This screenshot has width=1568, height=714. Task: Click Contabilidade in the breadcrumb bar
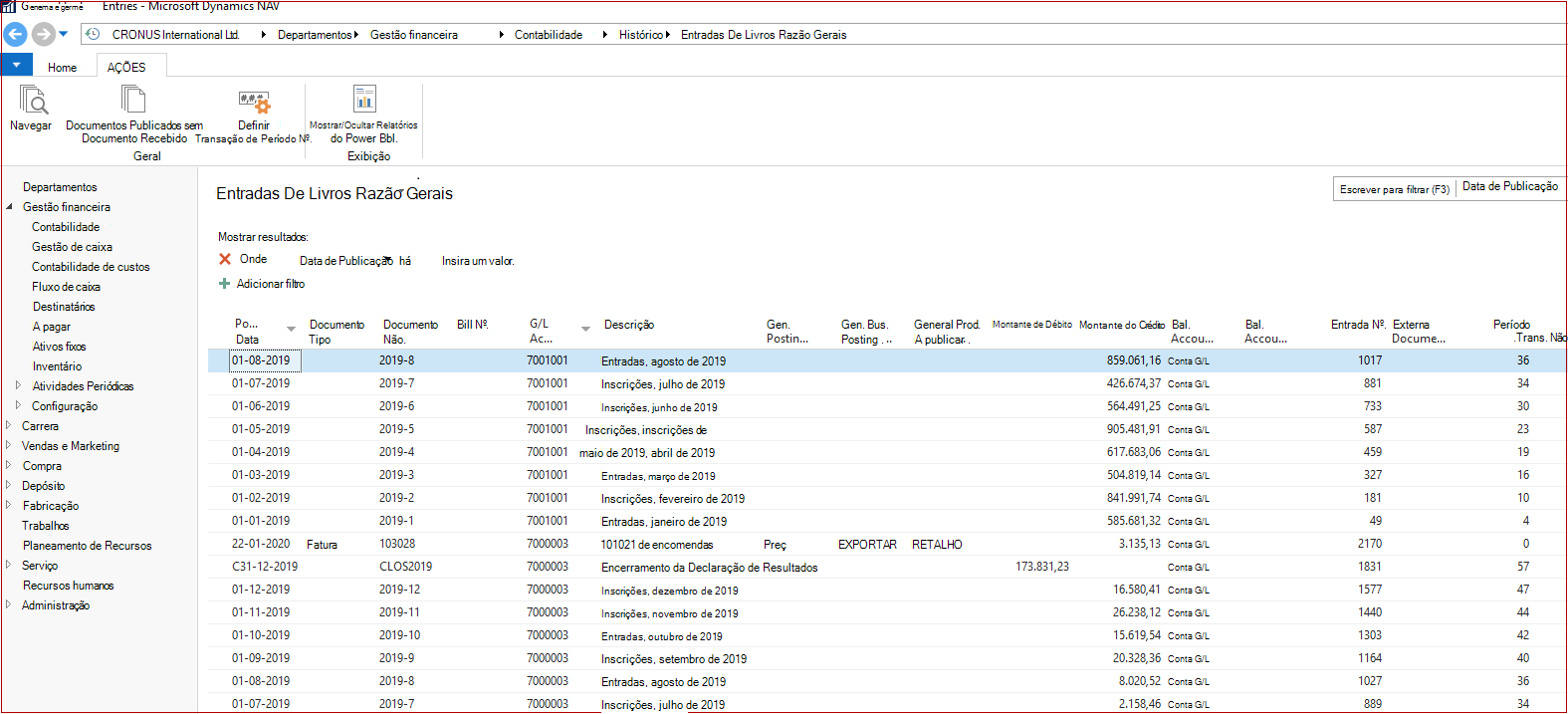click(x=549, y=35)
